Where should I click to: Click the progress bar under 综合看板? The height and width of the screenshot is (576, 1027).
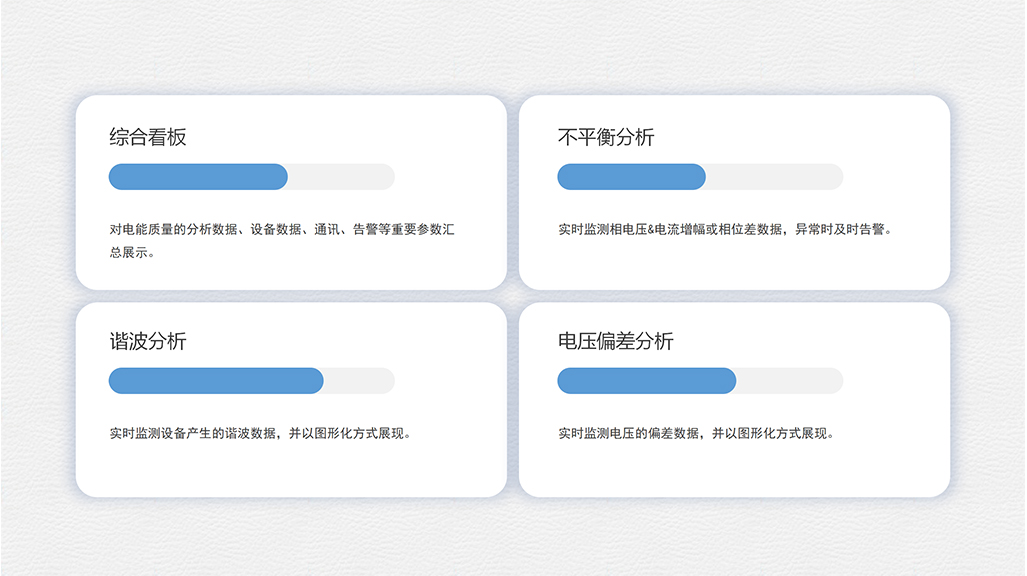[252, 177]
